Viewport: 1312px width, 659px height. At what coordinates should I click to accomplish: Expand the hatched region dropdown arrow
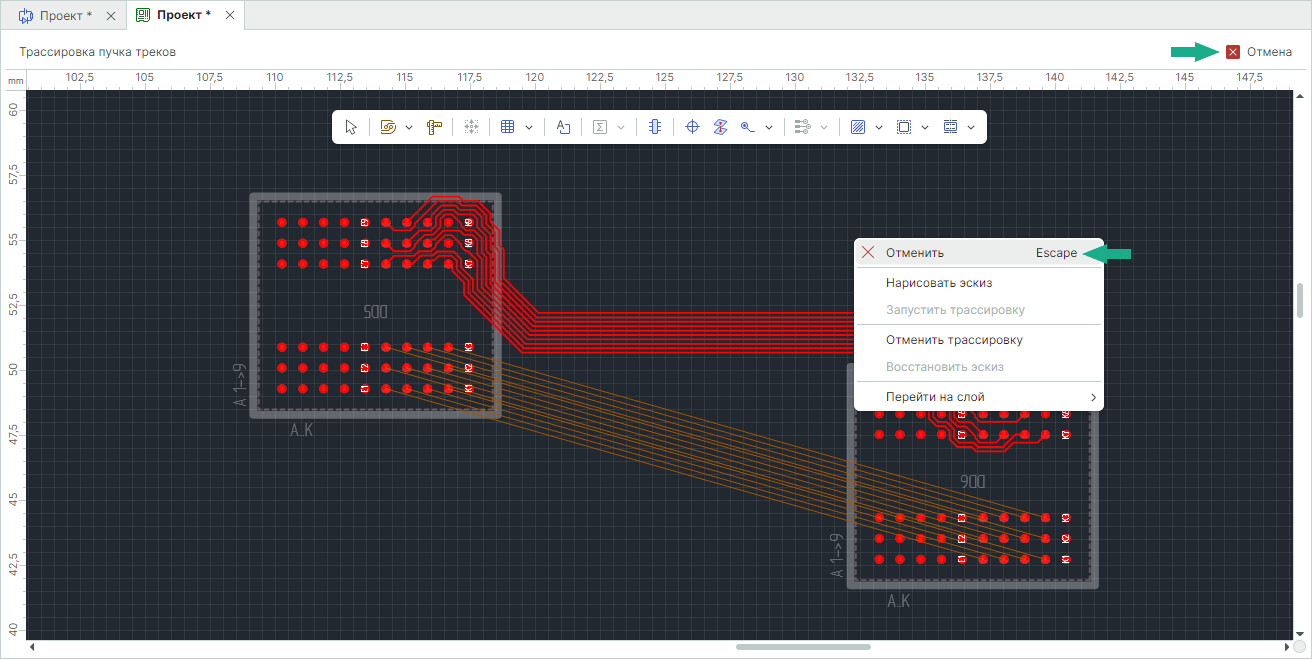point(879,127)
